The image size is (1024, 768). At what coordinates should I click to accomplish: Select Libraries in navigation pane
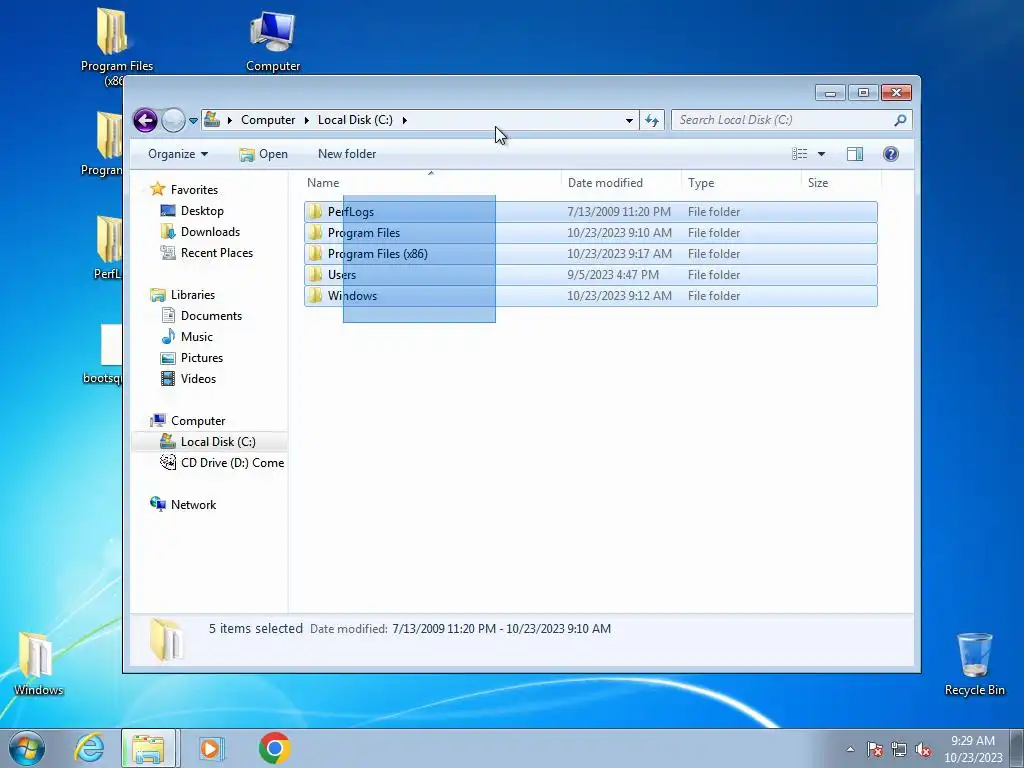[182, 295]
